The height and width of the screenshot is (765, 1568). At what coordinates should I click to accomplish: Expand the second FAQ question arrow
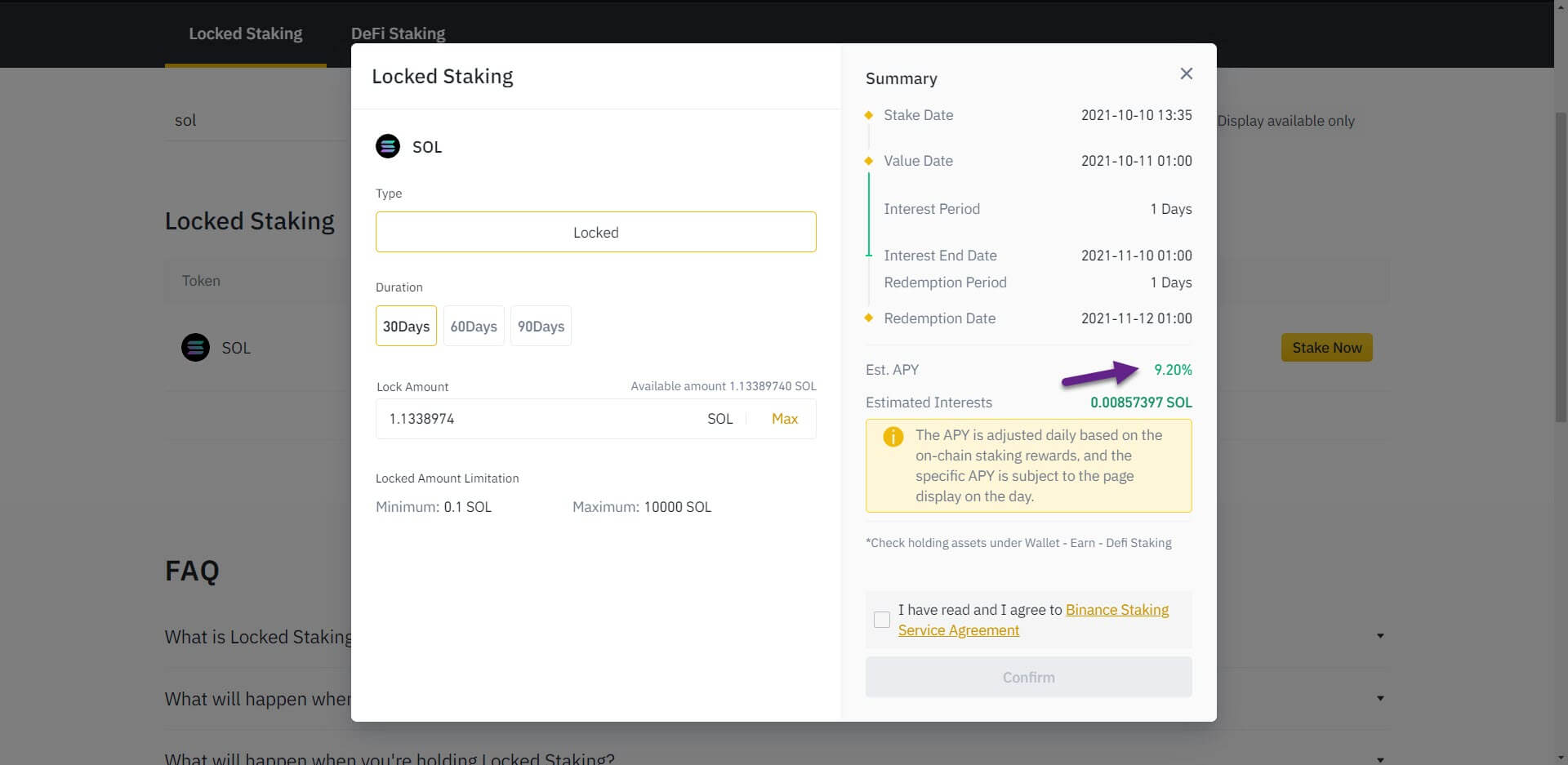(1380, 698)
